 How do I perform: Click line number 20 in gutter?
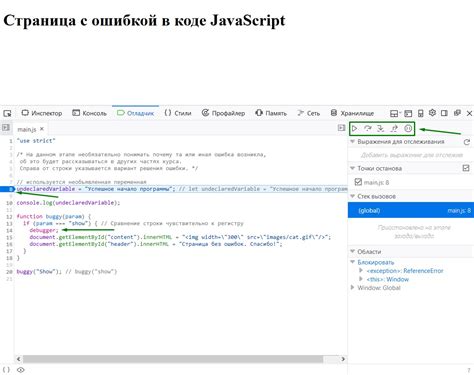pos(9,272)
